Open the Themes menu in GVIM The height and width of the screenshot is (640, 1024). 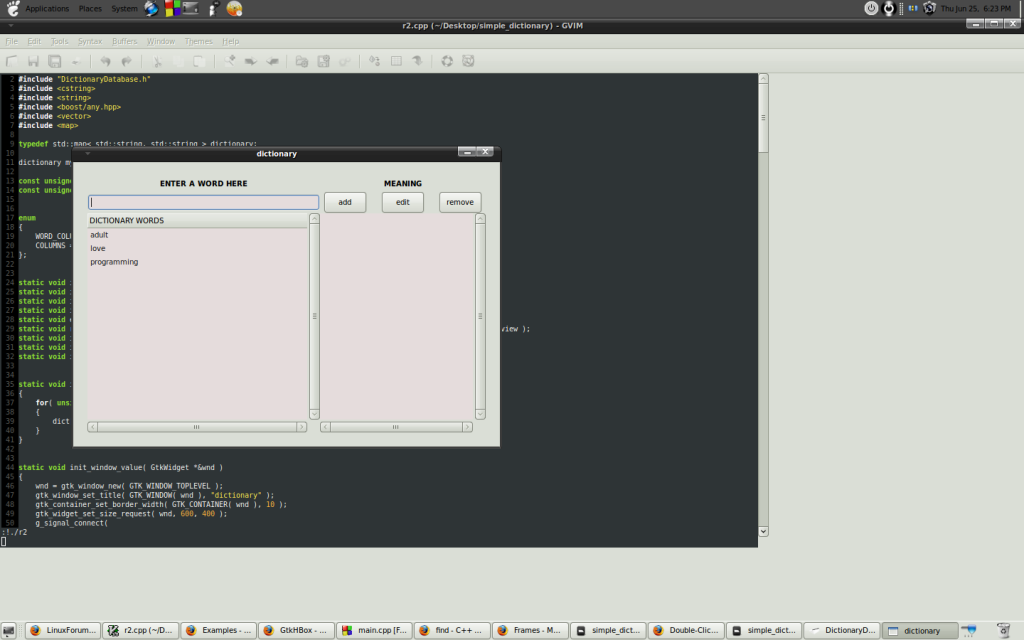pos(198,41)
